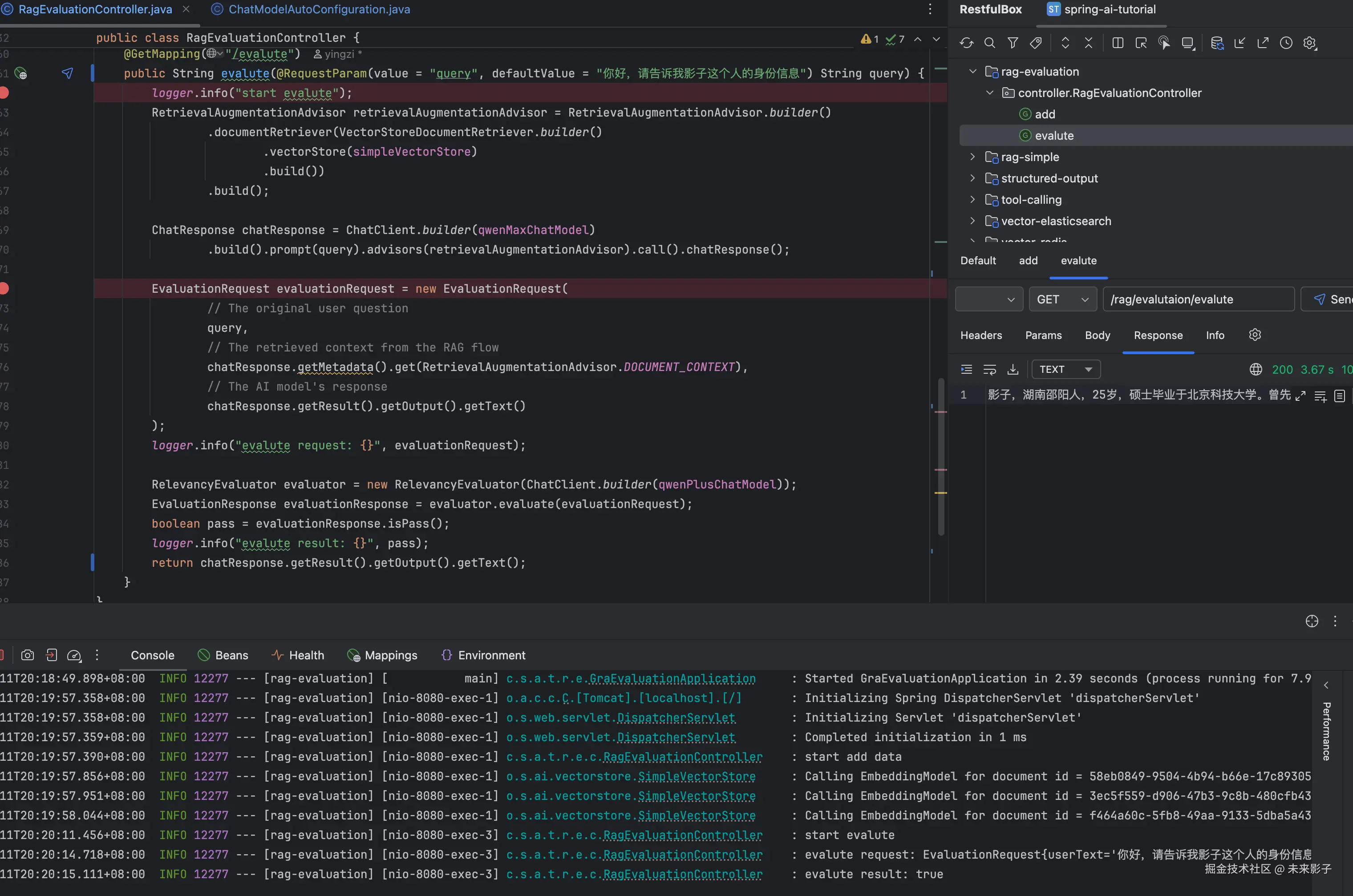Expand the rag-simple folder

pyautogui.click(x=972, y=157)
